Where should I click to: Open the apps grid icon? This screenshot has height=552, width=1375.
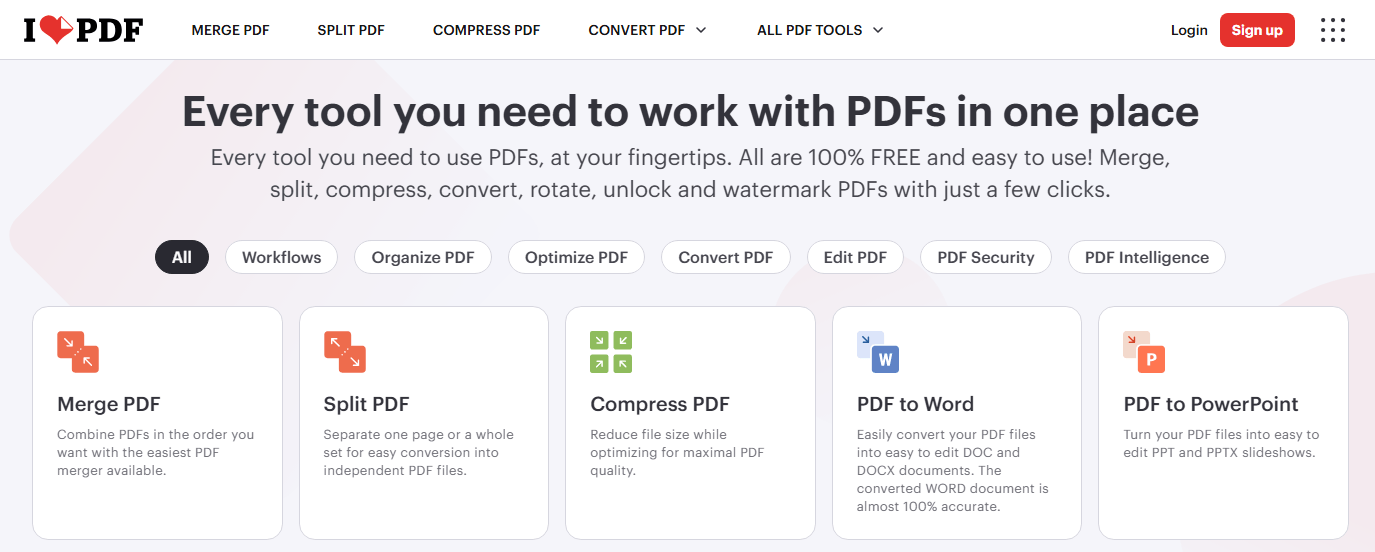click(x=1332, y=30)
